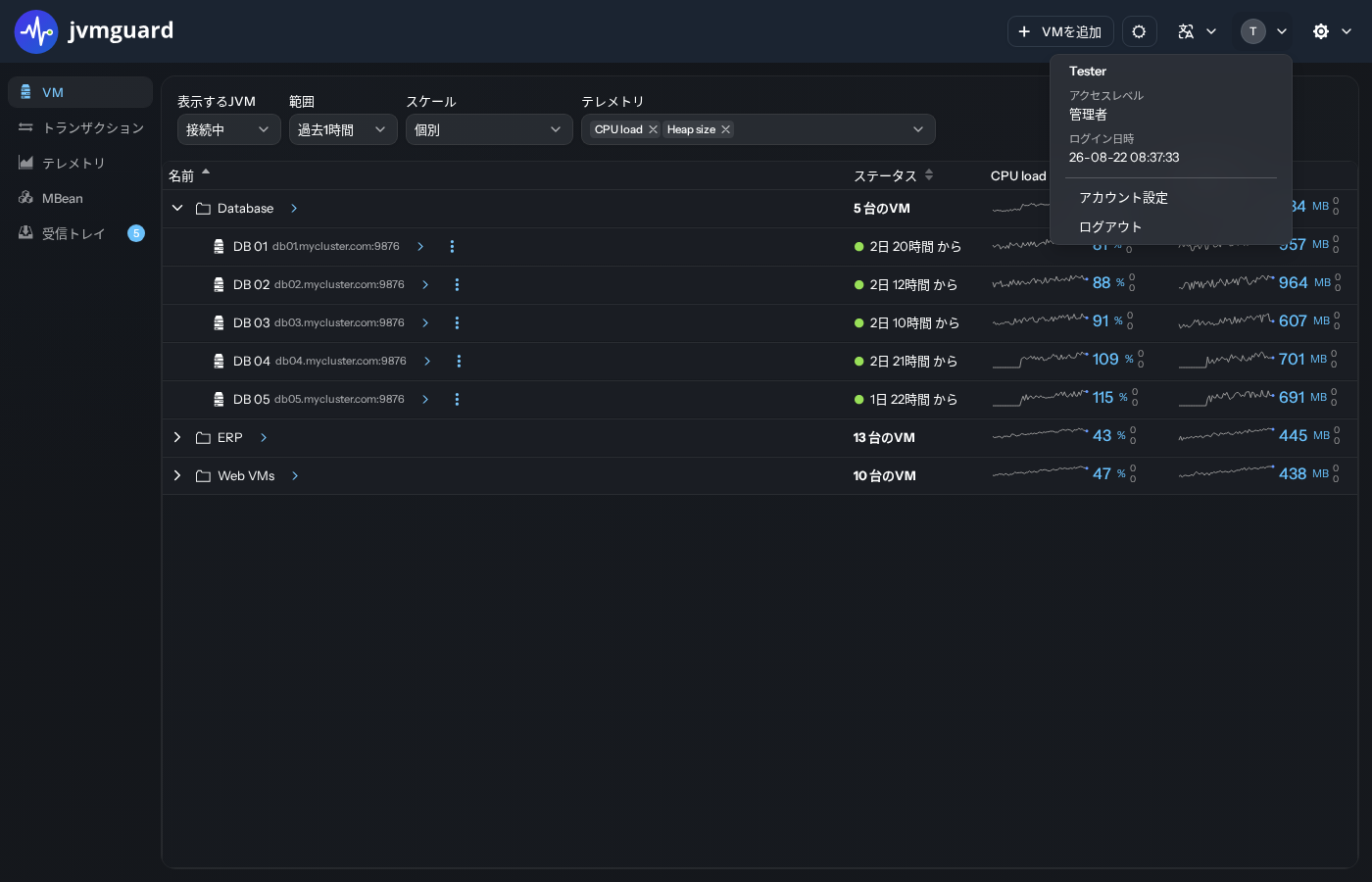Open DB 03 details arrow

pyautogui.click(x=425, y=323)
